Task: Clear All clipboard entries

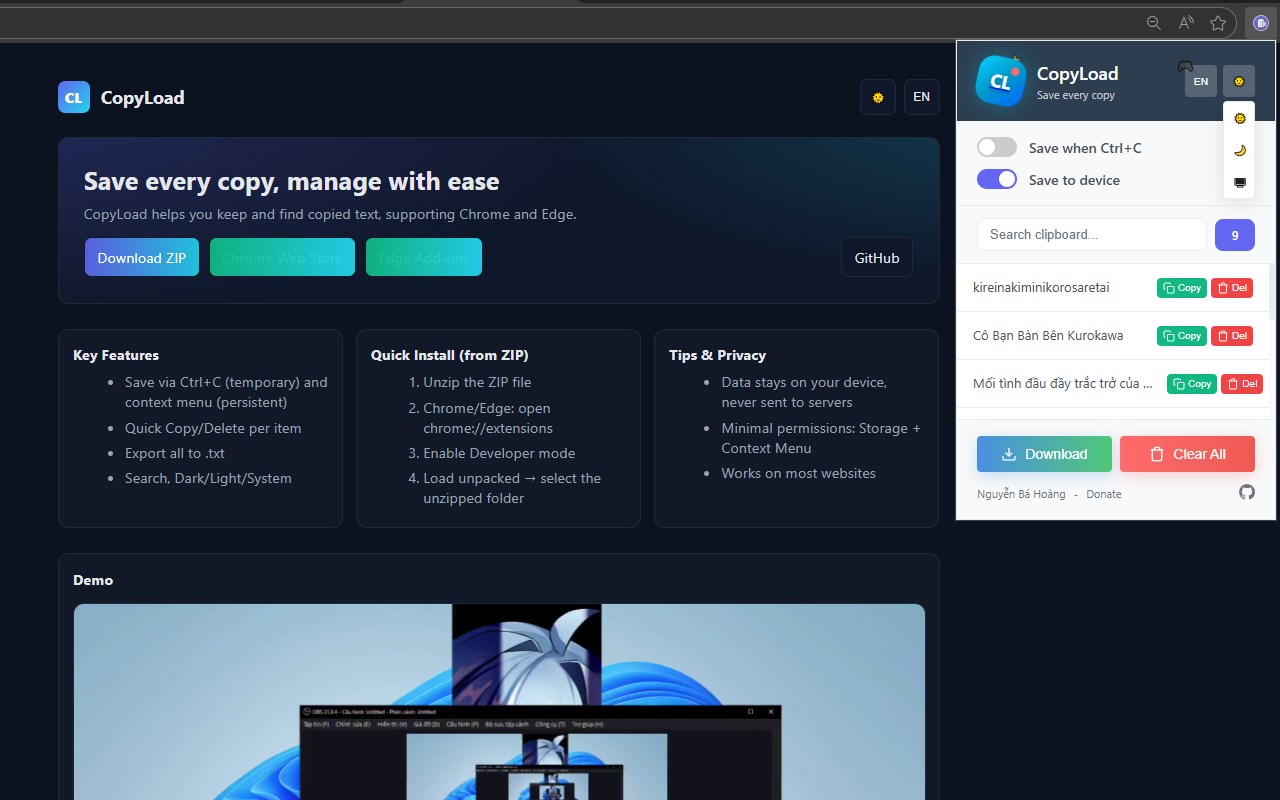Action: pos(1187,454)
